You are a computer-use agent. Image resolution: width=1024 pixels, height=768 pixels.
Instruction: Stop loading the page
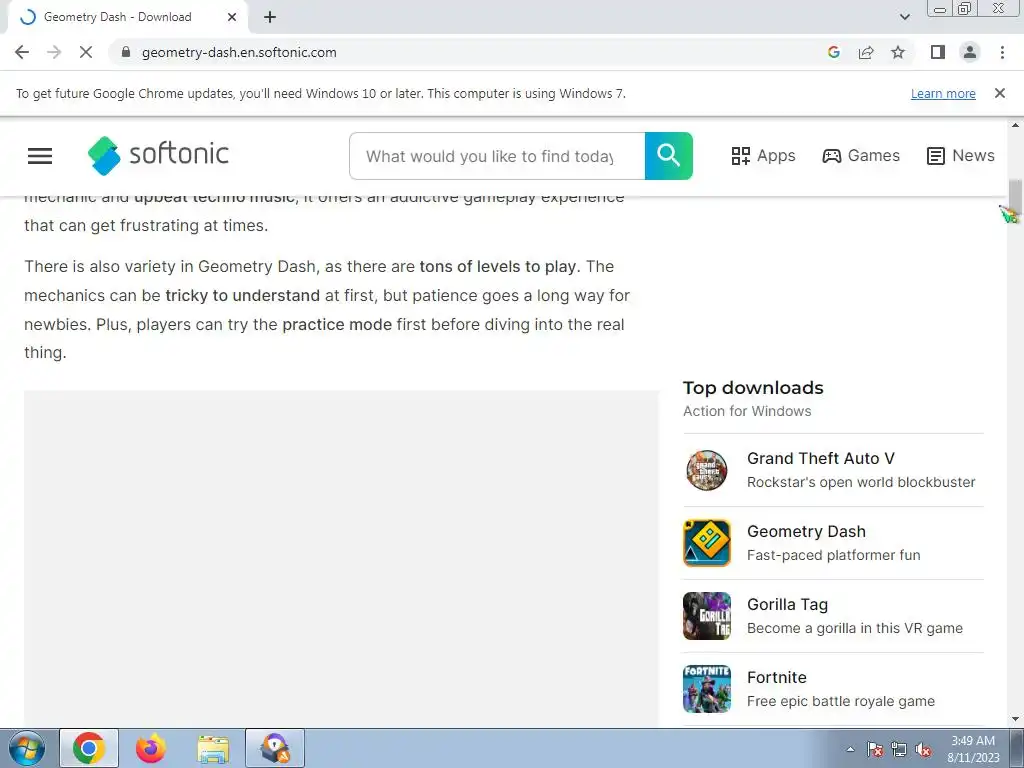point(86,52)
